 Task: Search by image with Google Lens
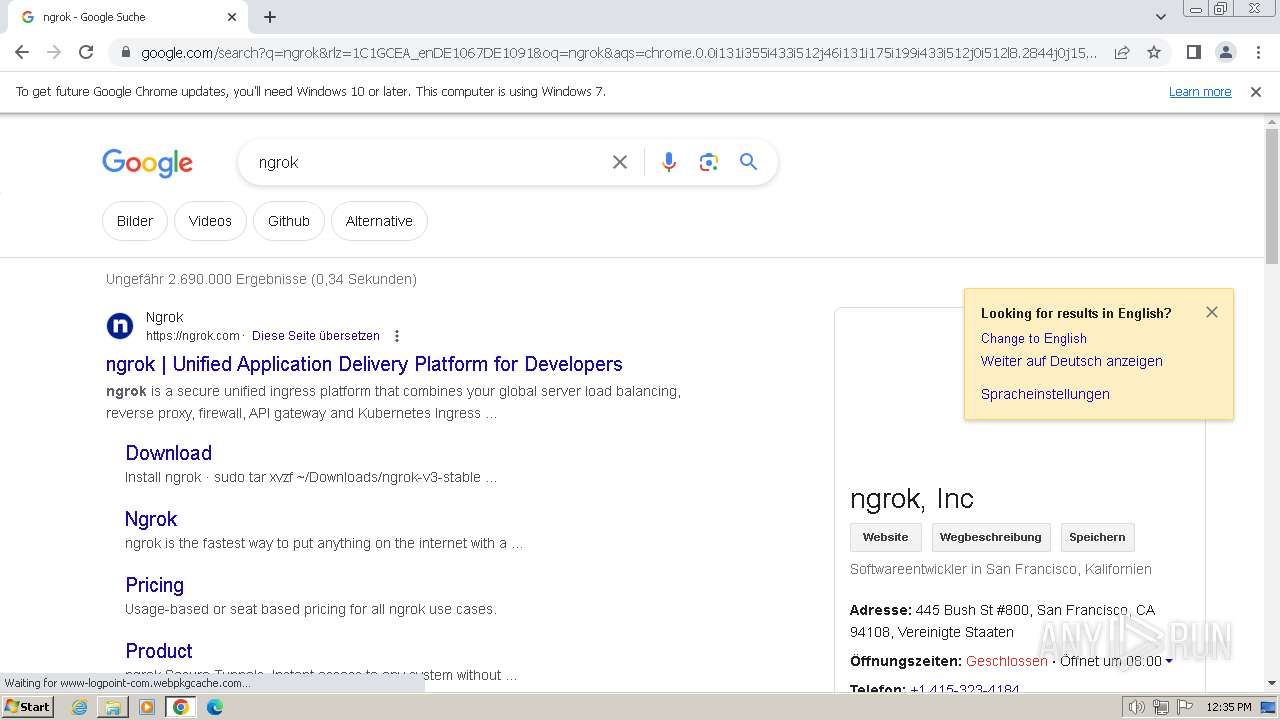[x=709, y=162]
